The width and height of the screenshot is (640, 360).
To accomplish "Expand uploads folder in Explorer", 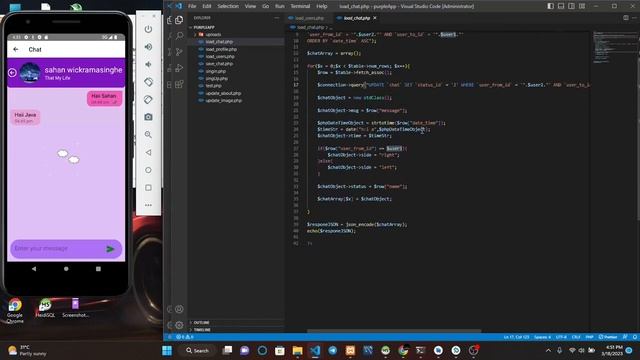I will click(x=236, y=35).
